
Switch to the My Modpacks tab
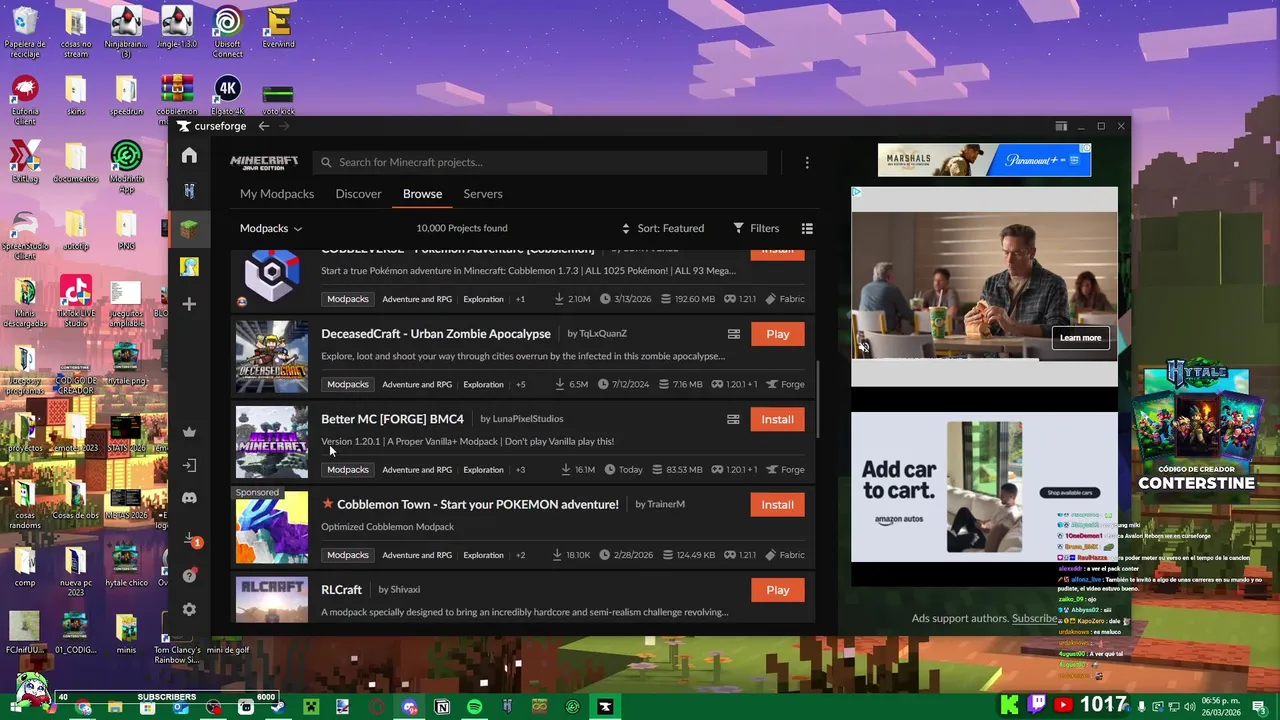277,194
